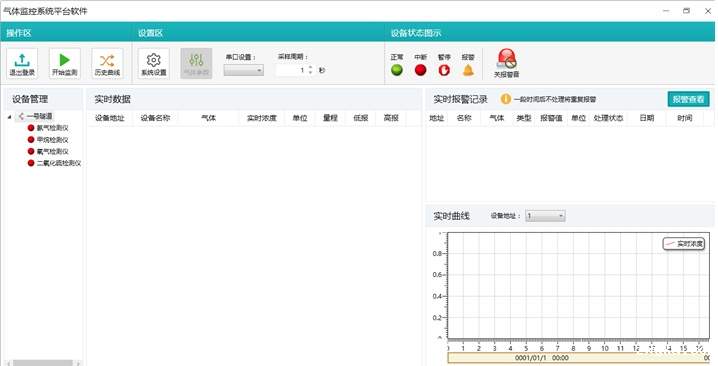Click the 采样周期 number field

point(291,70)
